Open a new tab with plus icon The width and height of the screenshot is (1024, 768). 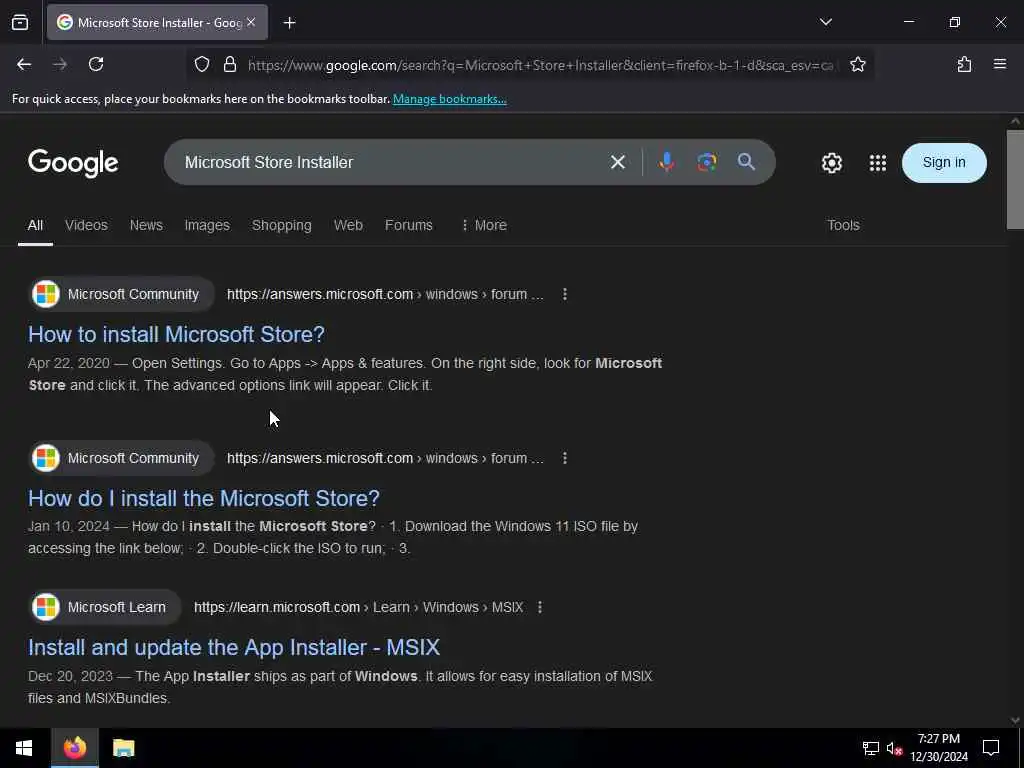pyautogui.click(x=289, y=23)
